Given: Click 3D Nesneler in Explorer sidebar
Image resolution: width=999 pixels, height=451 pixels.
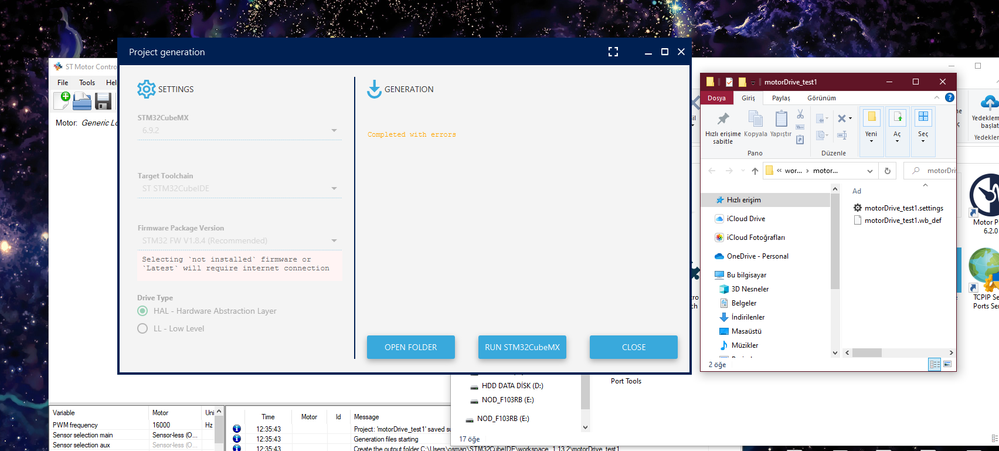Looking at the screenshot, I should [742, 289].
